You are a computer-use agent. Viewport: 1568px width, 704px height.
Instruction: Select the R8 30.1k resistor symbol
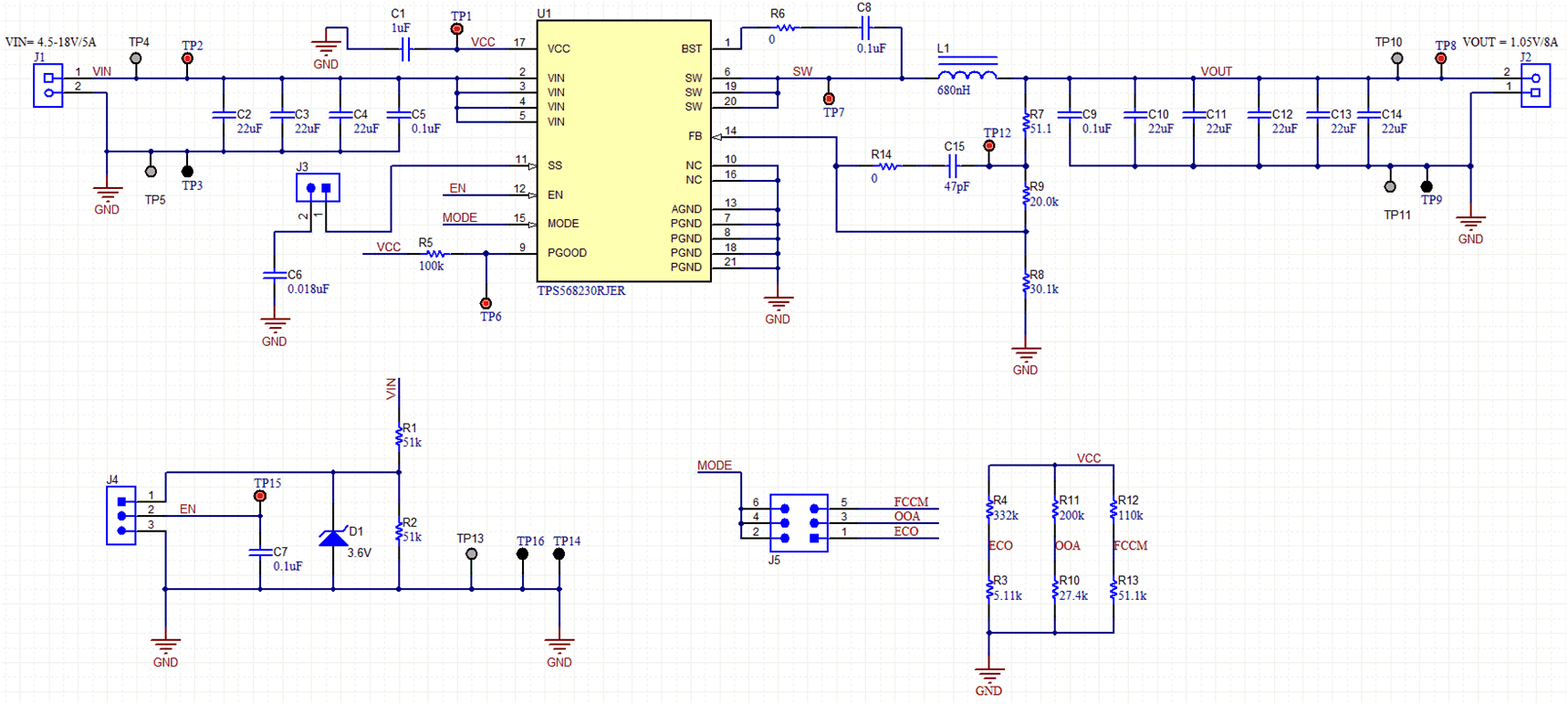click(1026, 282)
